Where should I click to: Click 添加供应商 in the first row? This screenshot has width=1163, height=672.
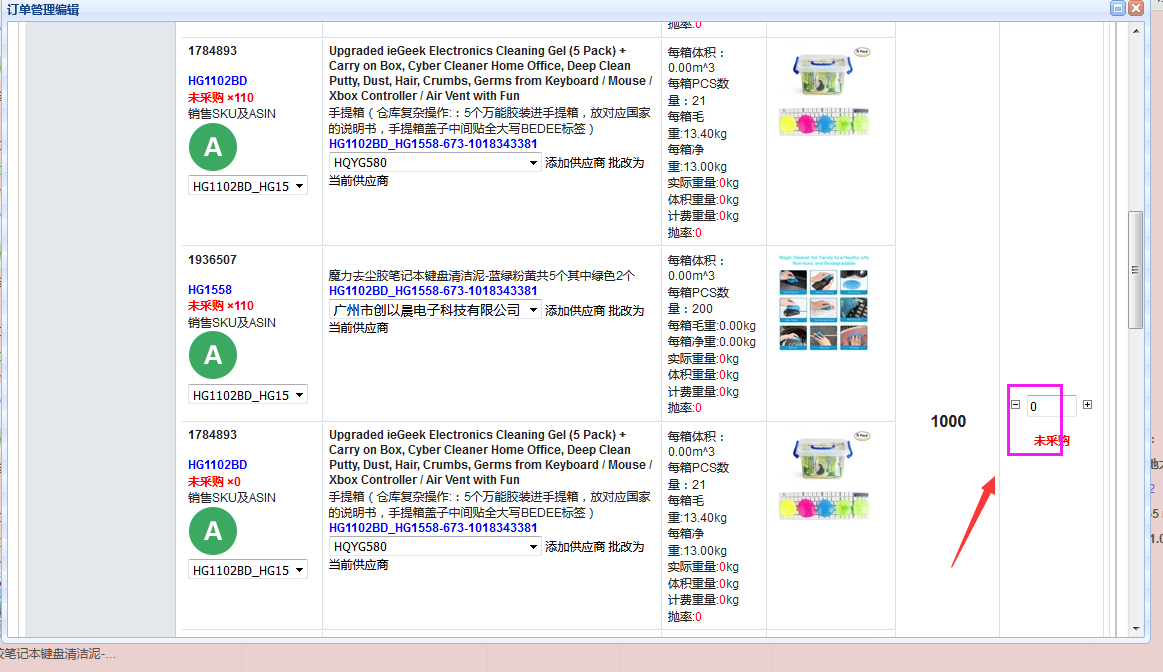(x=575, y=162)
